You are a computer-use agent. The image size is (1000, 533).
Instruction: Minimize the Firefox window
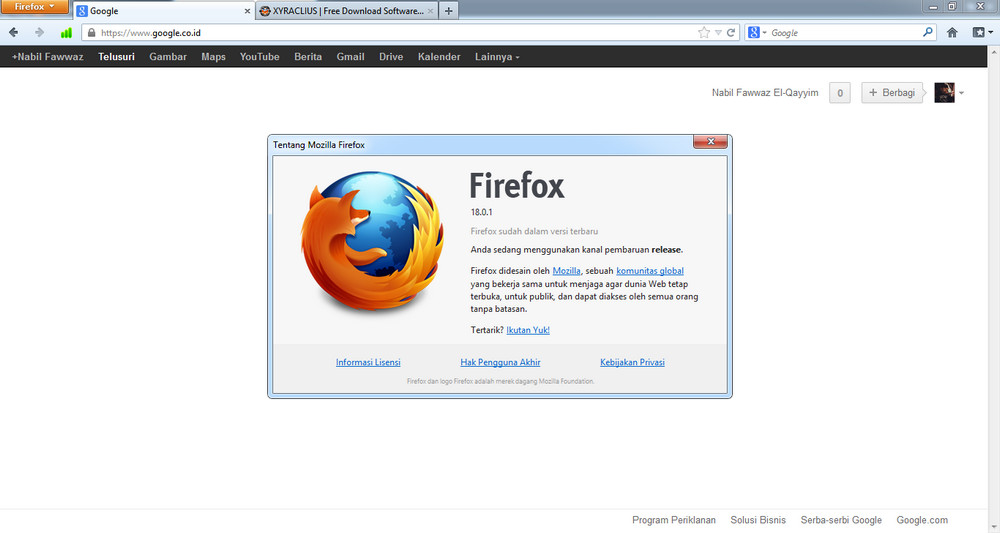[933, 6]
